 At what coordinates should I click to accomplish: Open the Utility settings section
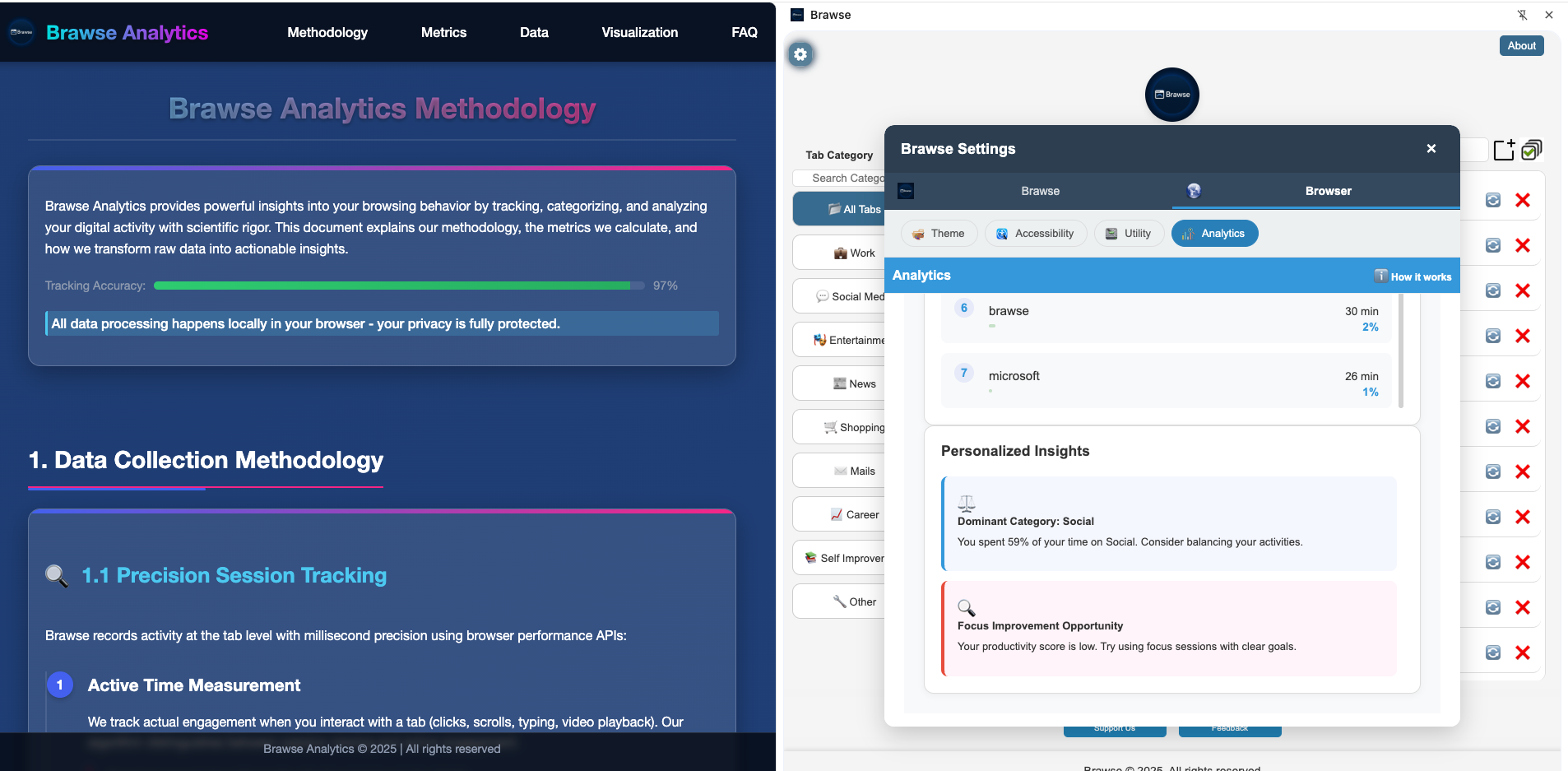pyautogui.click(x=1129, y=234)
